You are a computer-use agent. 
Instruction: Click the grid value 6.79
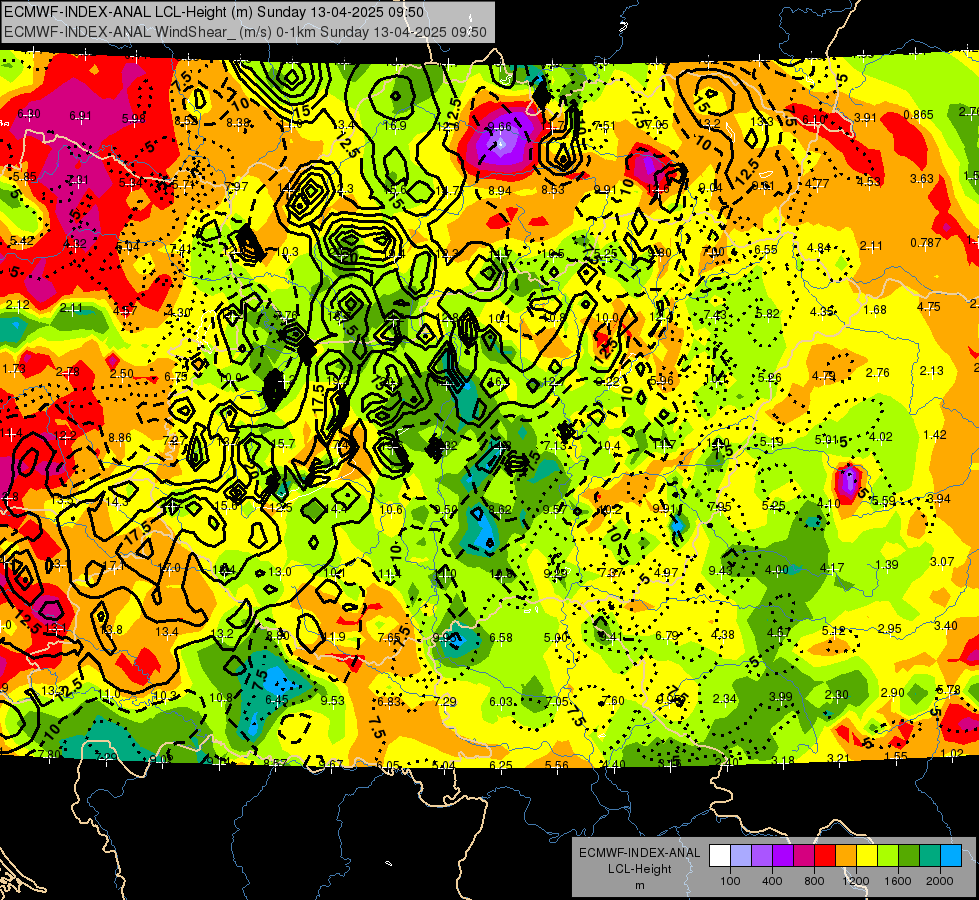(x=667, y=636)
